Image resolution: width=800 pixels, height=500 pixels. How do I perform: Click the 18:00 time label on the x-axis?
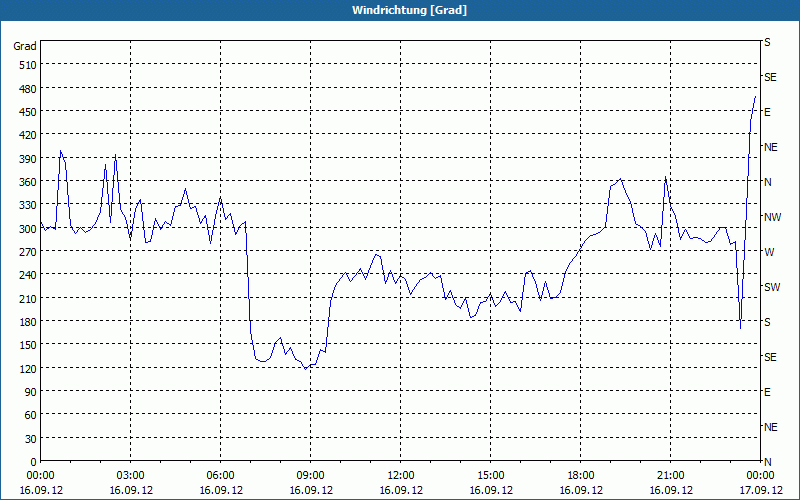581,476
